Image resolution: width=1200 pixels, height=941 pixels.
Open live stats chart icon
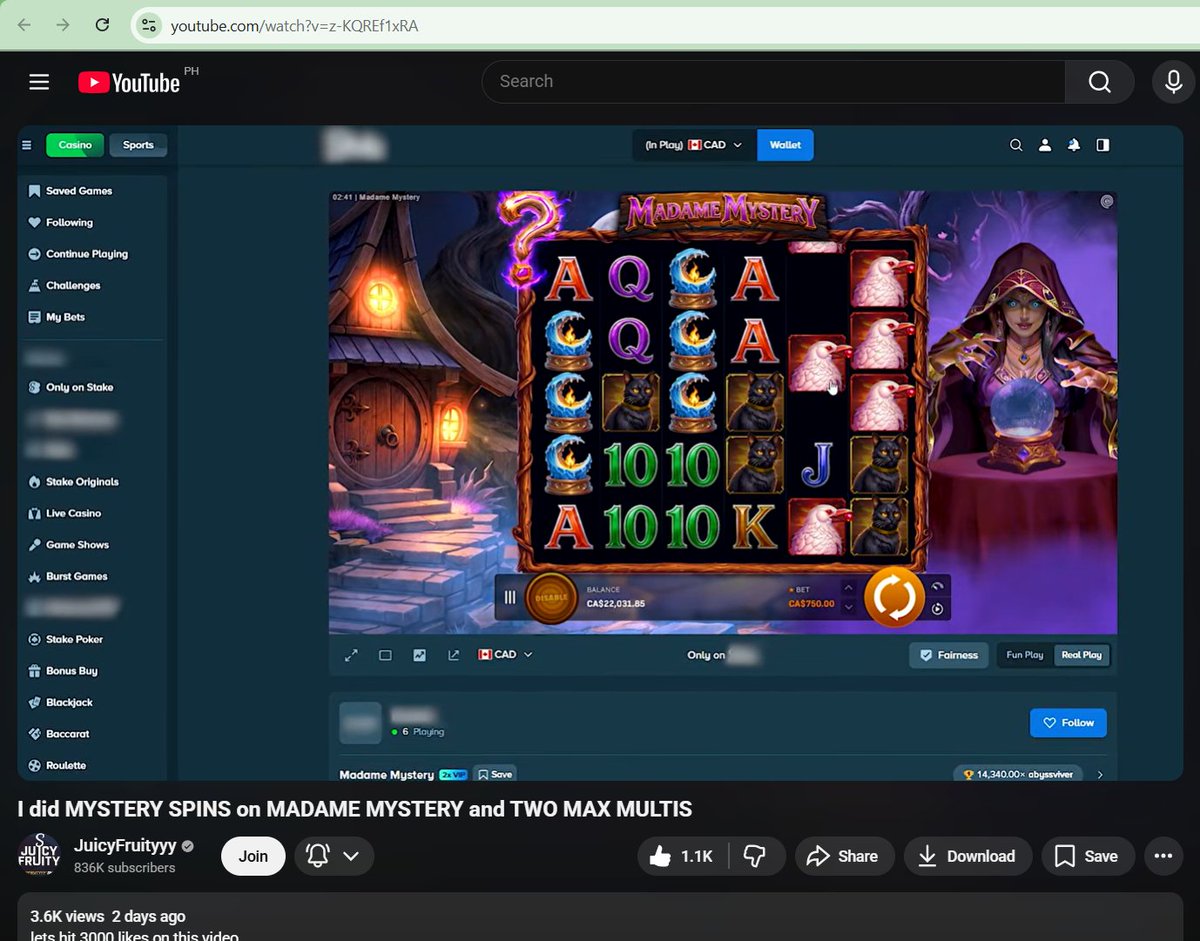419,655
